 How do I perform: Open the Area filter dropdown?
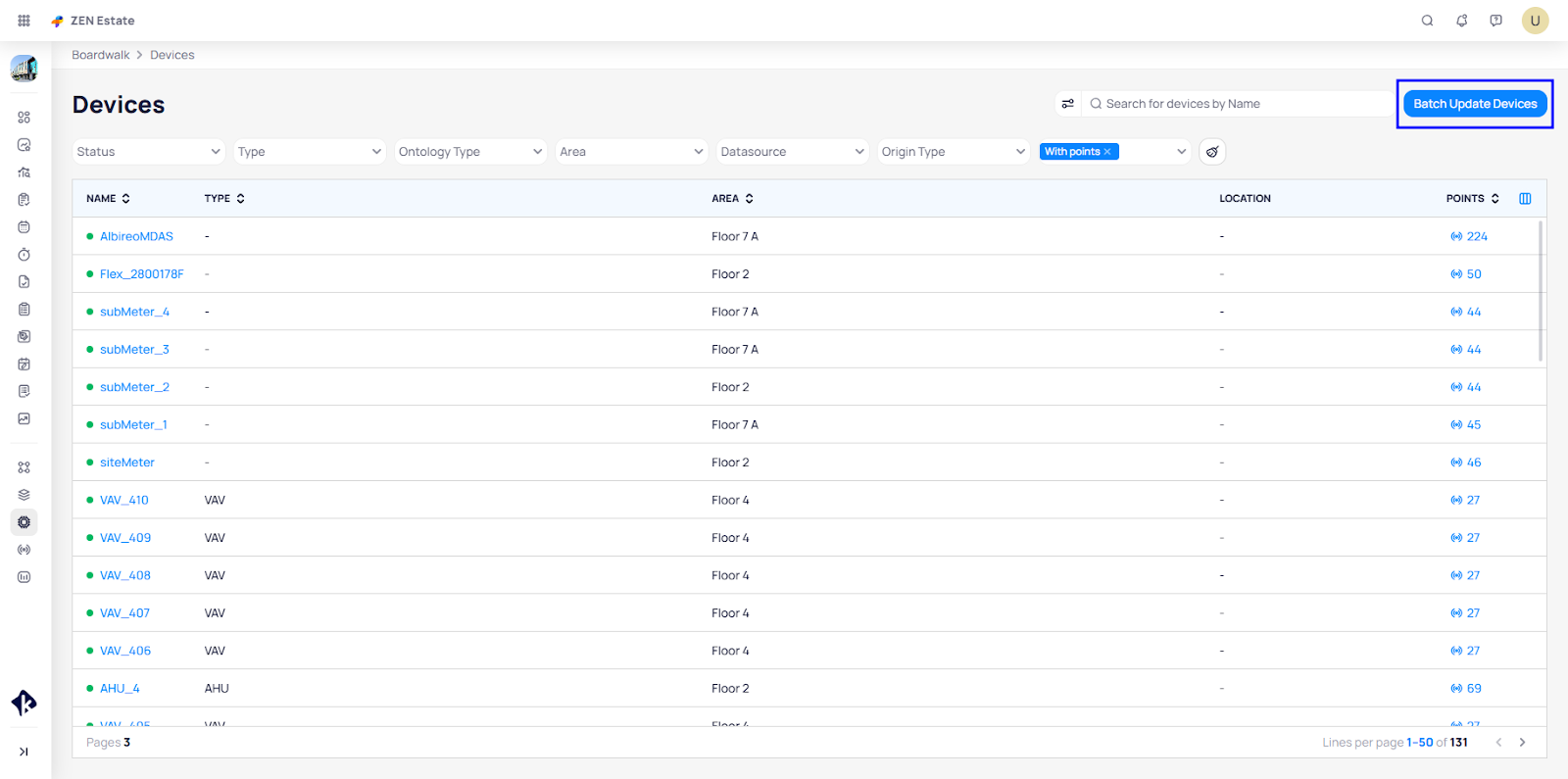[x=631, y=152]
